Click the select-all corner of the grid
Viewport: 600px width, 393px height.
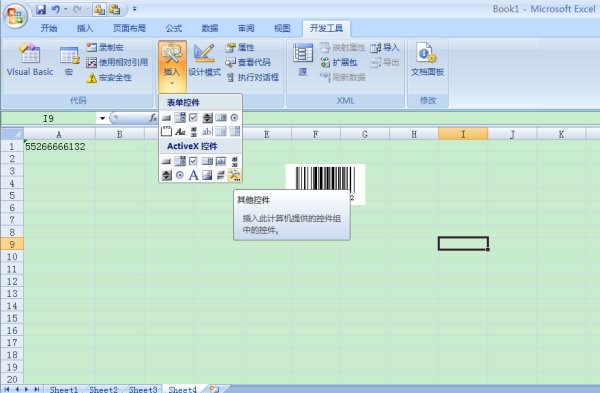[x=12, y=134]
